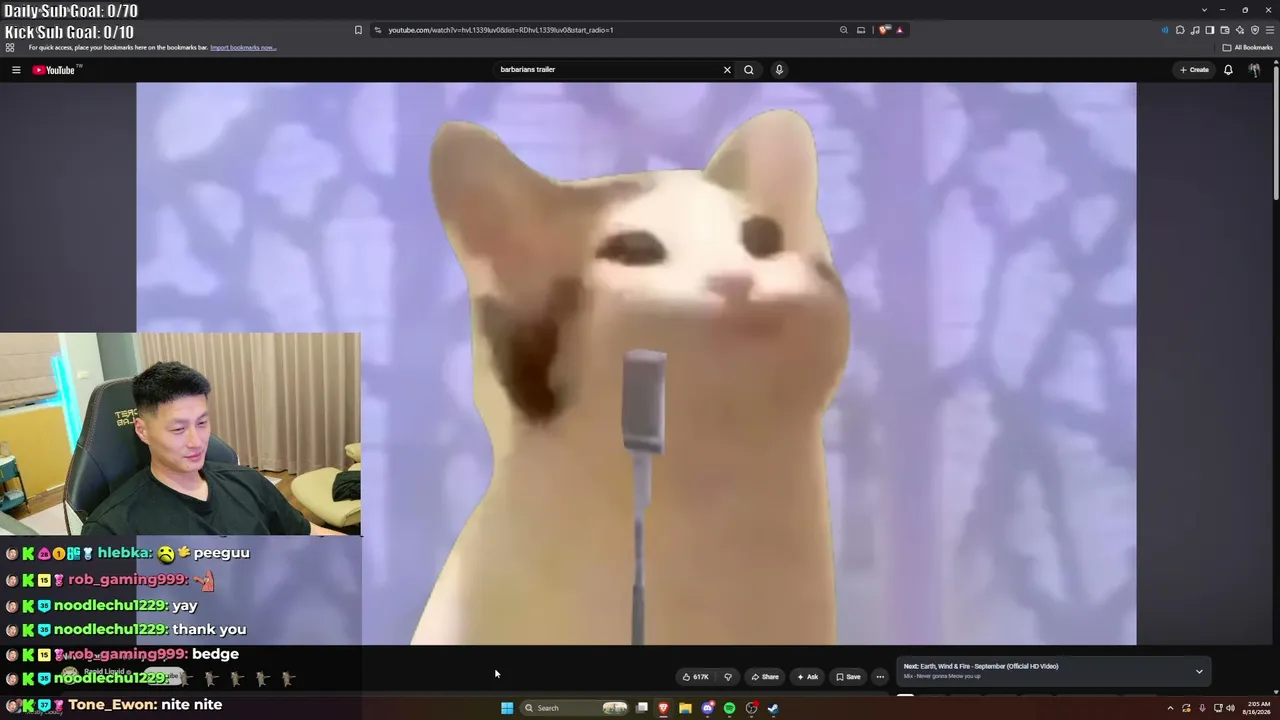The height and width of the screenshot is (720, 1280).
Task: Open the Discord taskbar icon
Action: click(708, 708)
